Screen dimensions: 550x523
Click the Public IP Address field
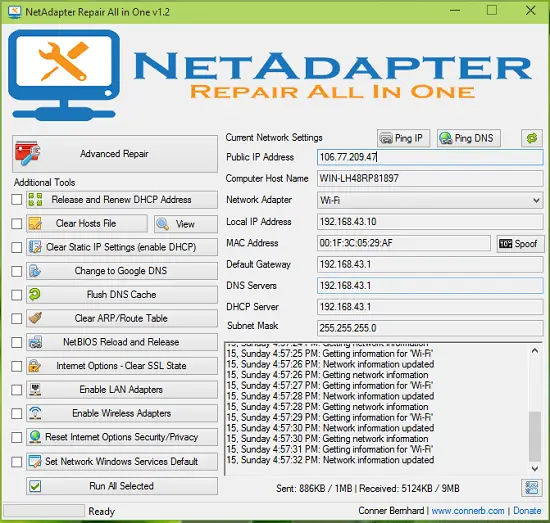point(430,157)
